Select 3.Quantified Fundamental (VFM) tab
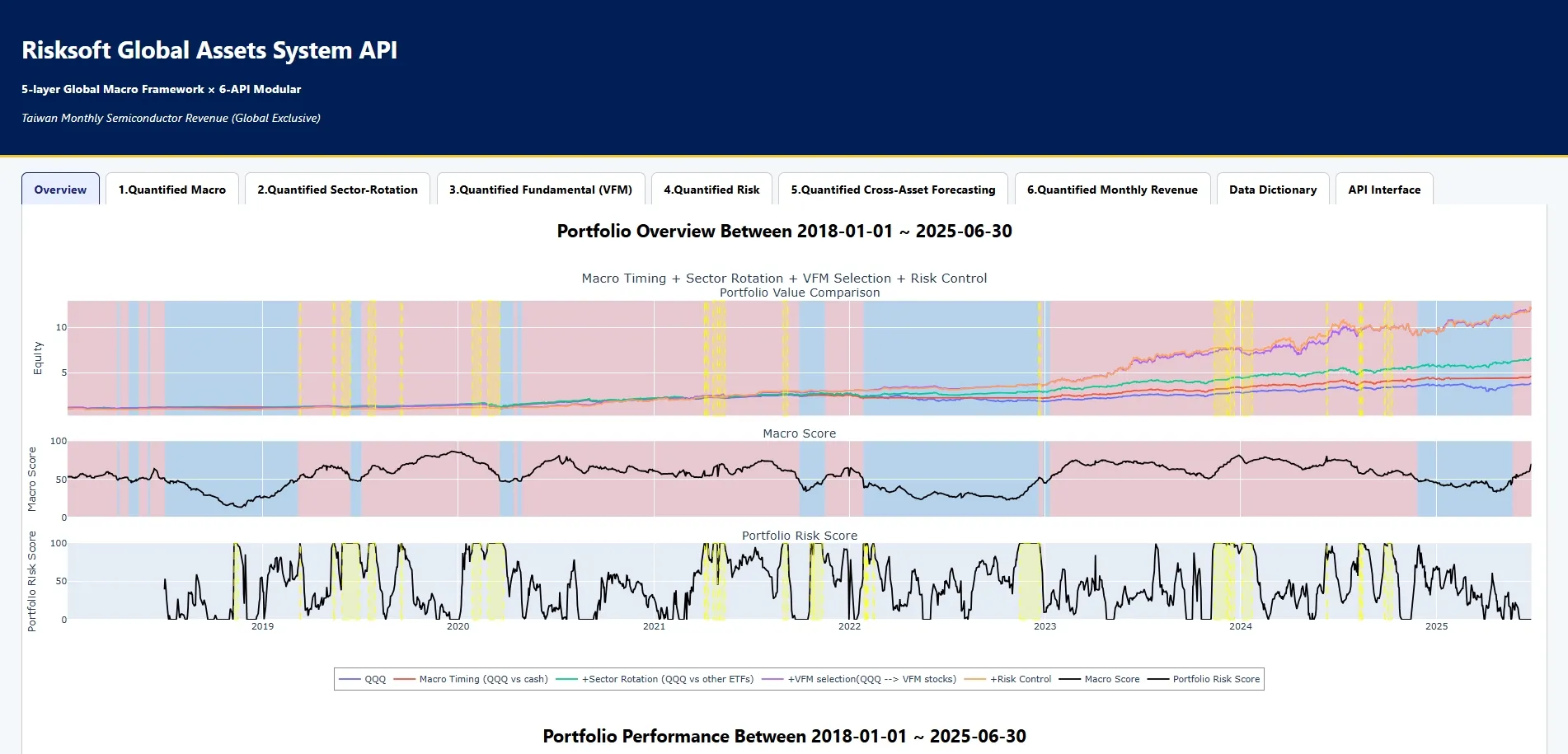Viewport: 1568px width, 754px height. coord(540,190)
